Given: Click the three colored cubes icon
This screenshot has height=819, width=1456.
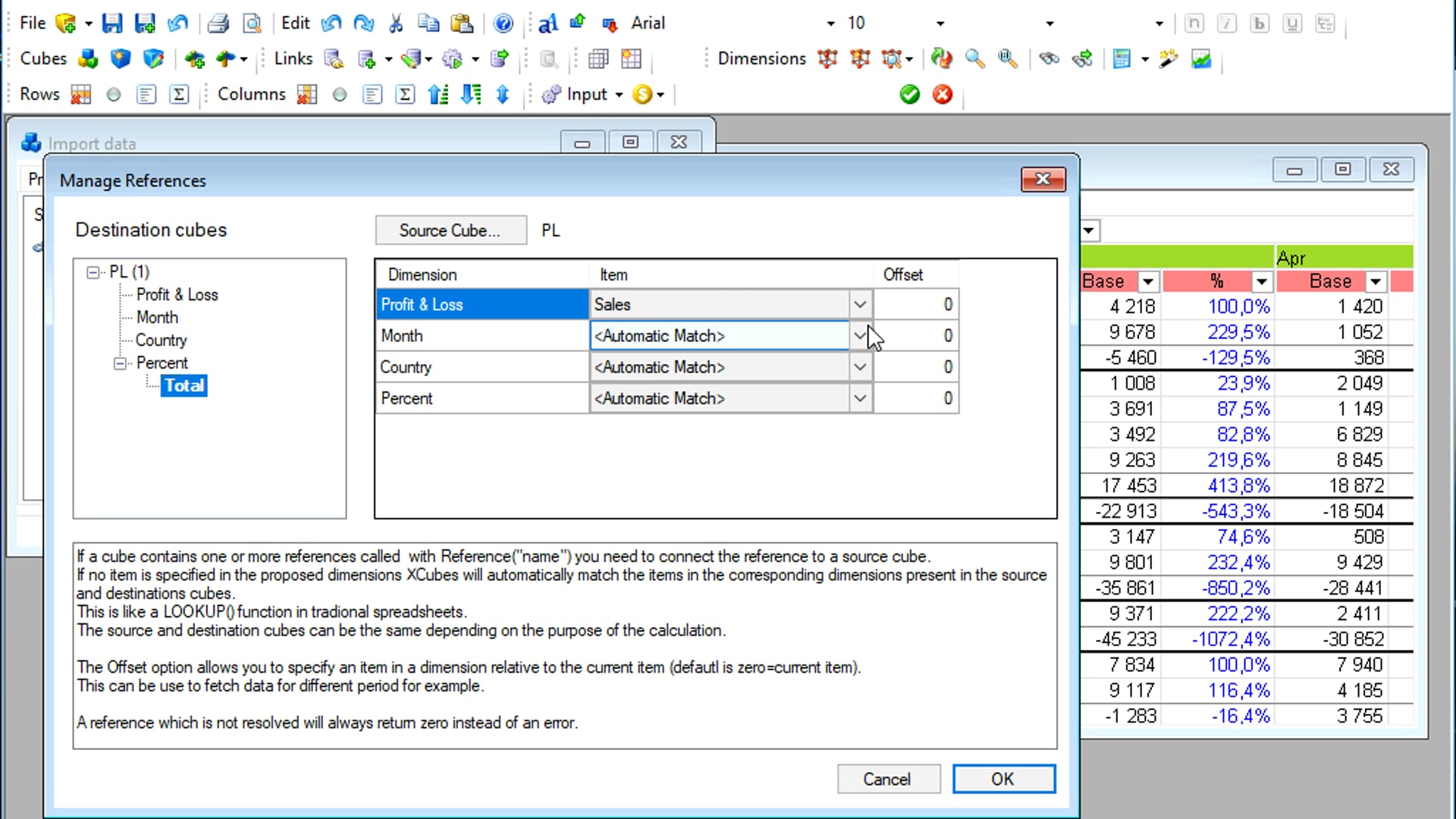Looking at the screenshot, I should click(x=88, y=58).
